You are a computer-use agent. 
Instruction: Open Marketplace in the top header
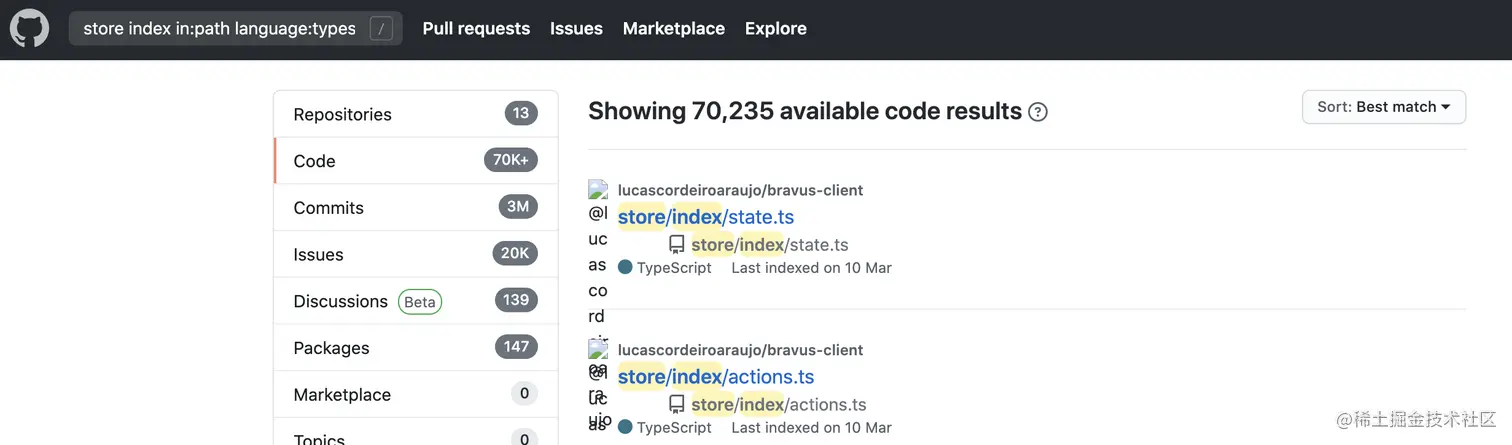pos(673,29)
